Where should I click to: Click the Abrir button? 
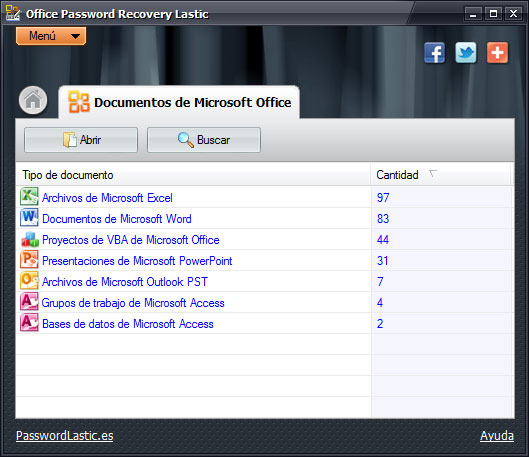pos(81,140)
